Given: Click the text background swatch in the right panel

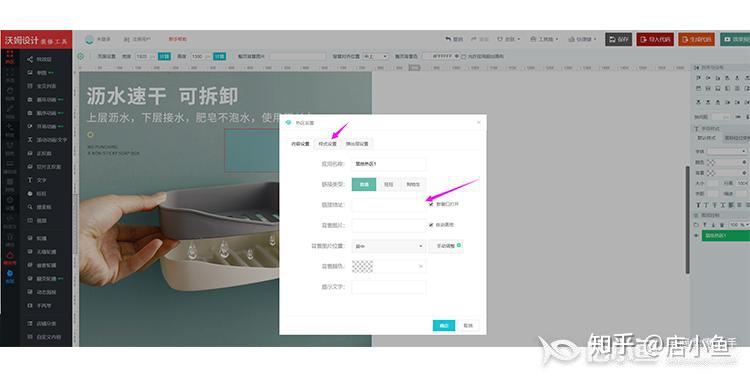Looking at the screenshot, I should click(x=711, y=173).
